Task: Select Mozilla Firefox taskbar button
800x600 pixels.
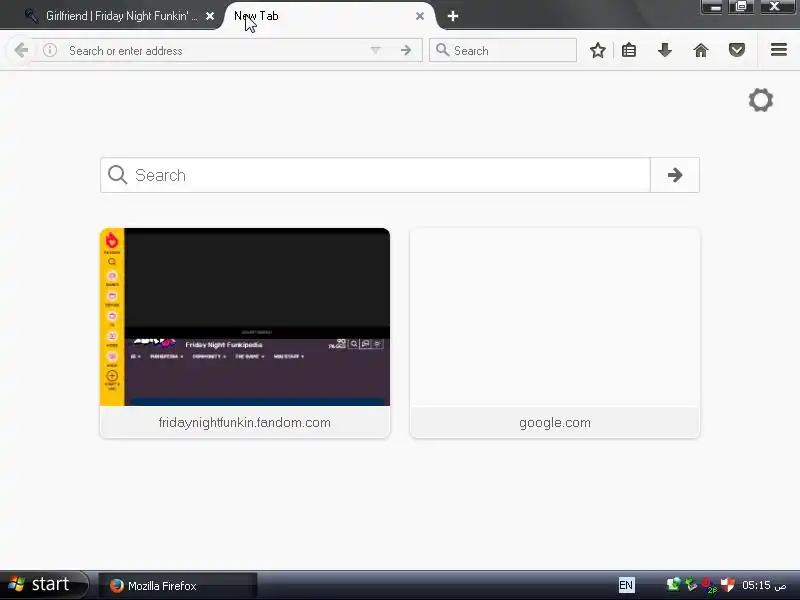Action: click(x=177, y=586)
